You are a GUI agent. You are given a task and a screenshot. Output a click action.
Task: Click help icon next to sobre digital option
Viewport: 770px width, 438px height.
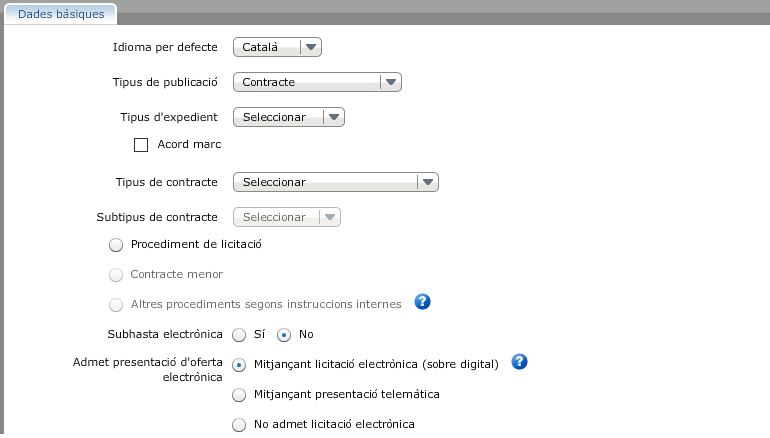[519, 362]
